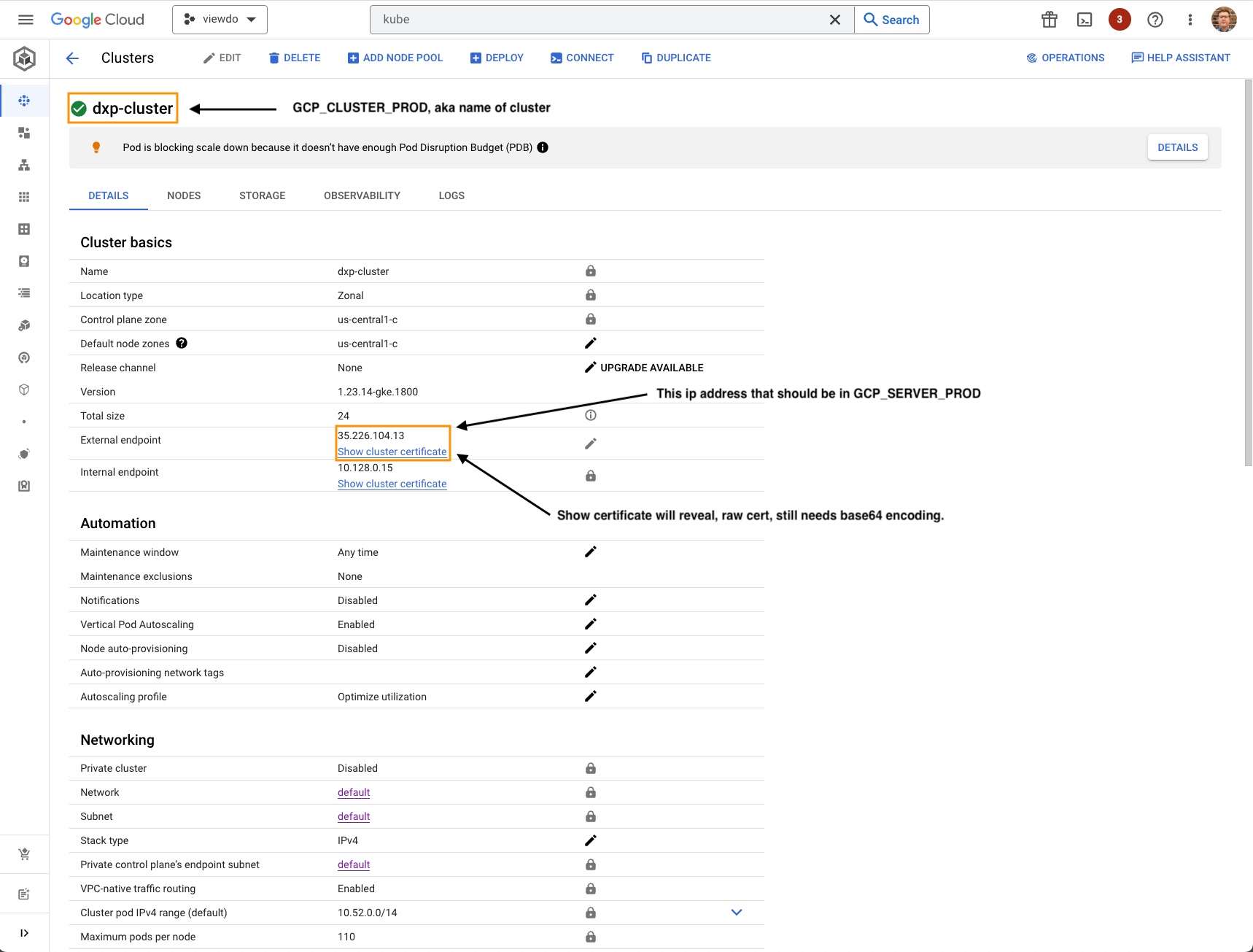Click the page vertical scrollbar

tap(1248, 272)
